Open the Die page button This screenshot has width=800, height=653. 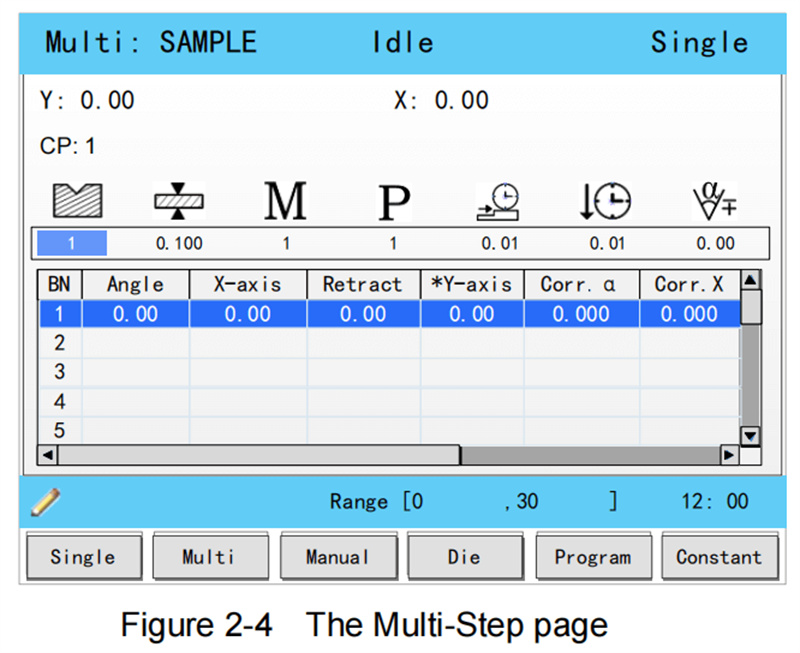point(465,557)
